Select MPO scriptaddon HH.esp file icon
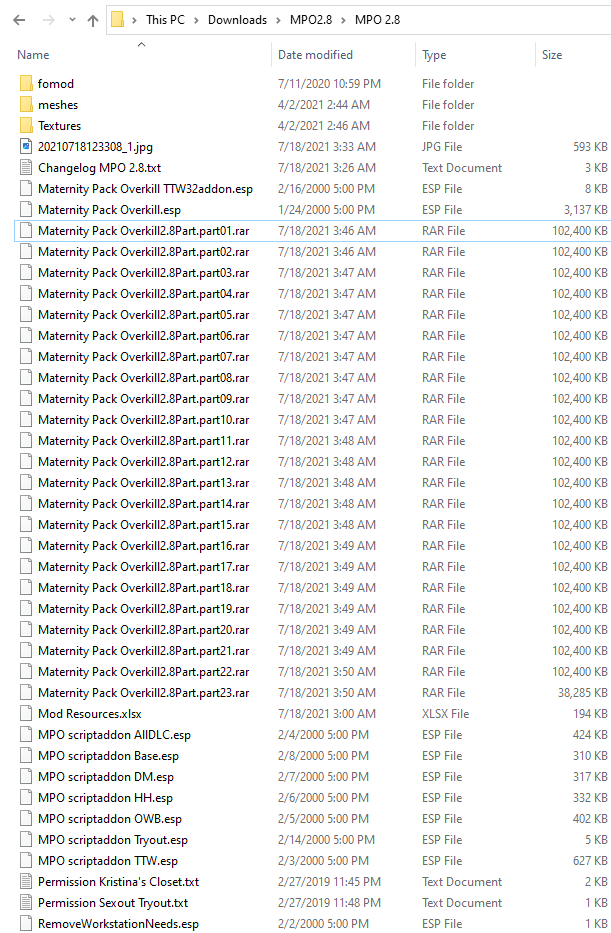611x933 pixels. 26,798
